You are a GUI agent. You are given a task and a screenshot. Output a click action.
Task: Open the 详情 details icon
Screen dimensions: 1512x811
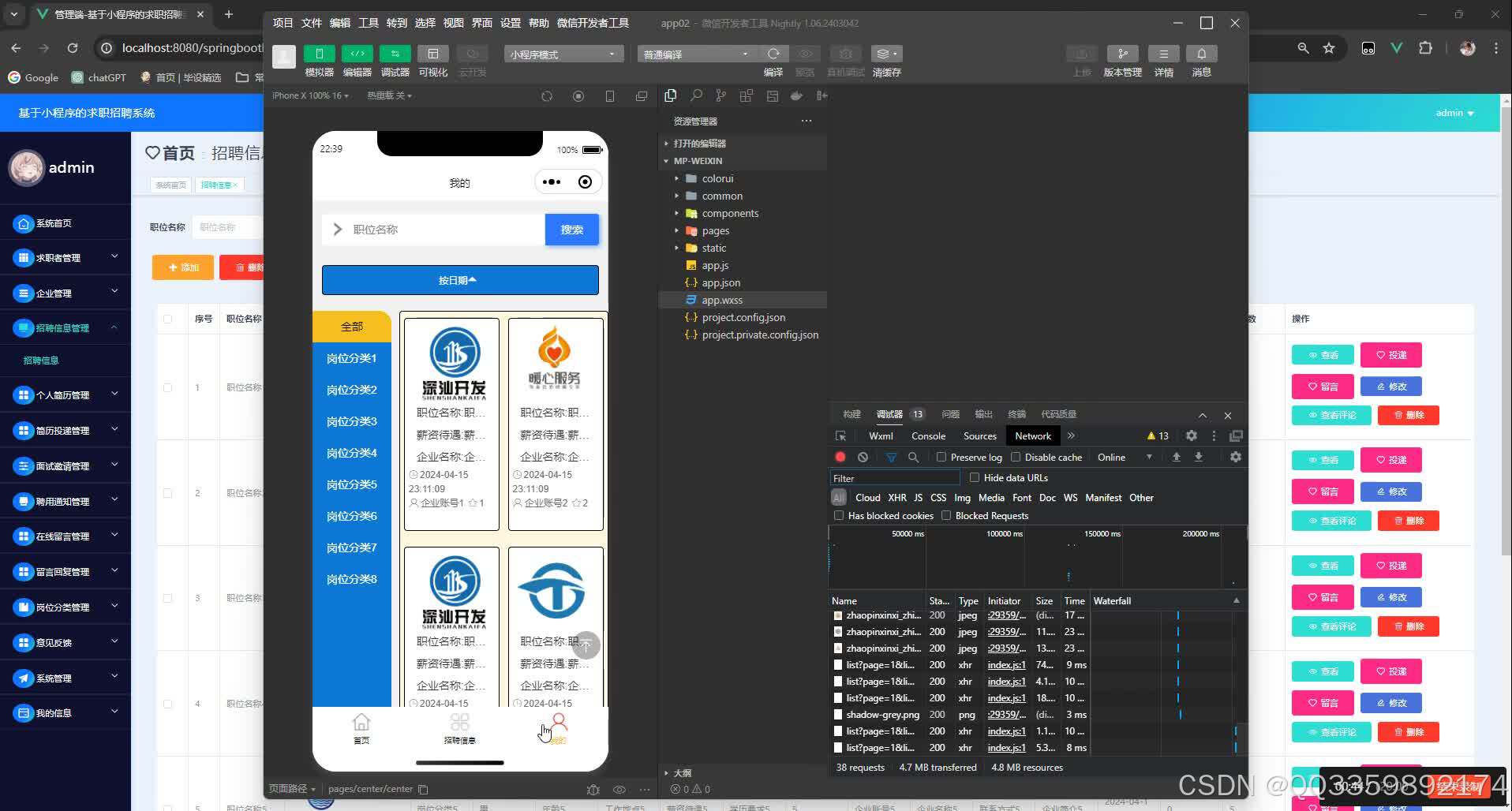(x=1163, y=54)
